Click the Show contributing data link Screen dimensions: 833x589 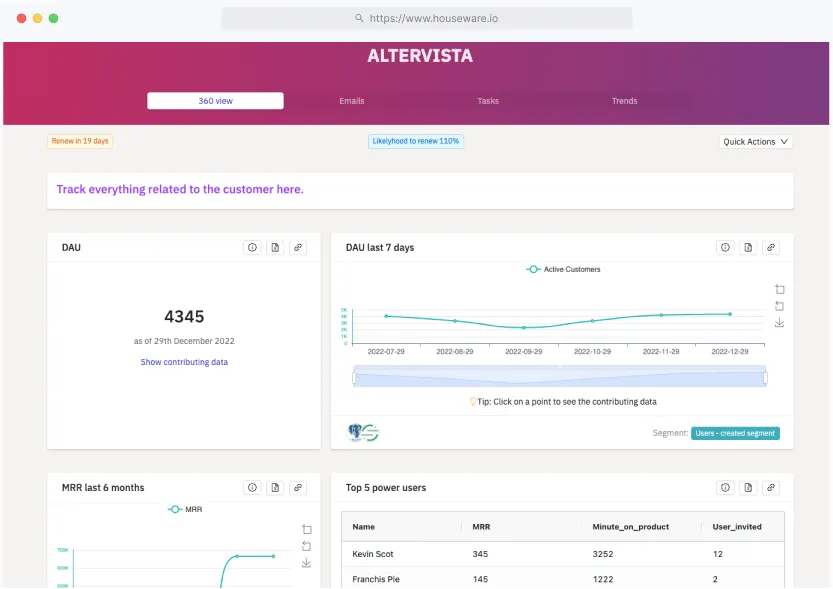[x=183, y=361]
